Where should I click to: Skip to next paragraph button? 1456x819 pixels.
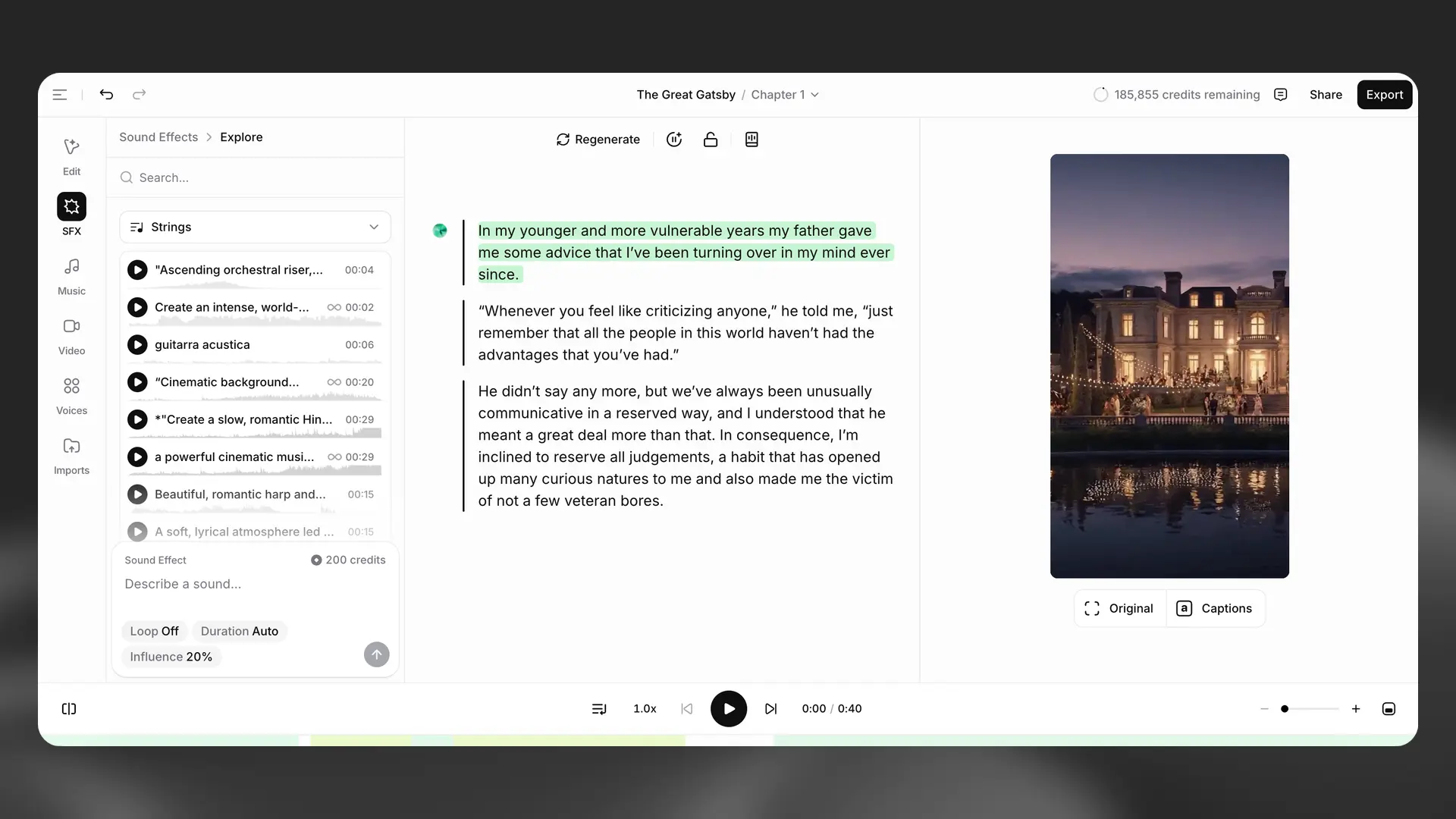coord(770,709)
